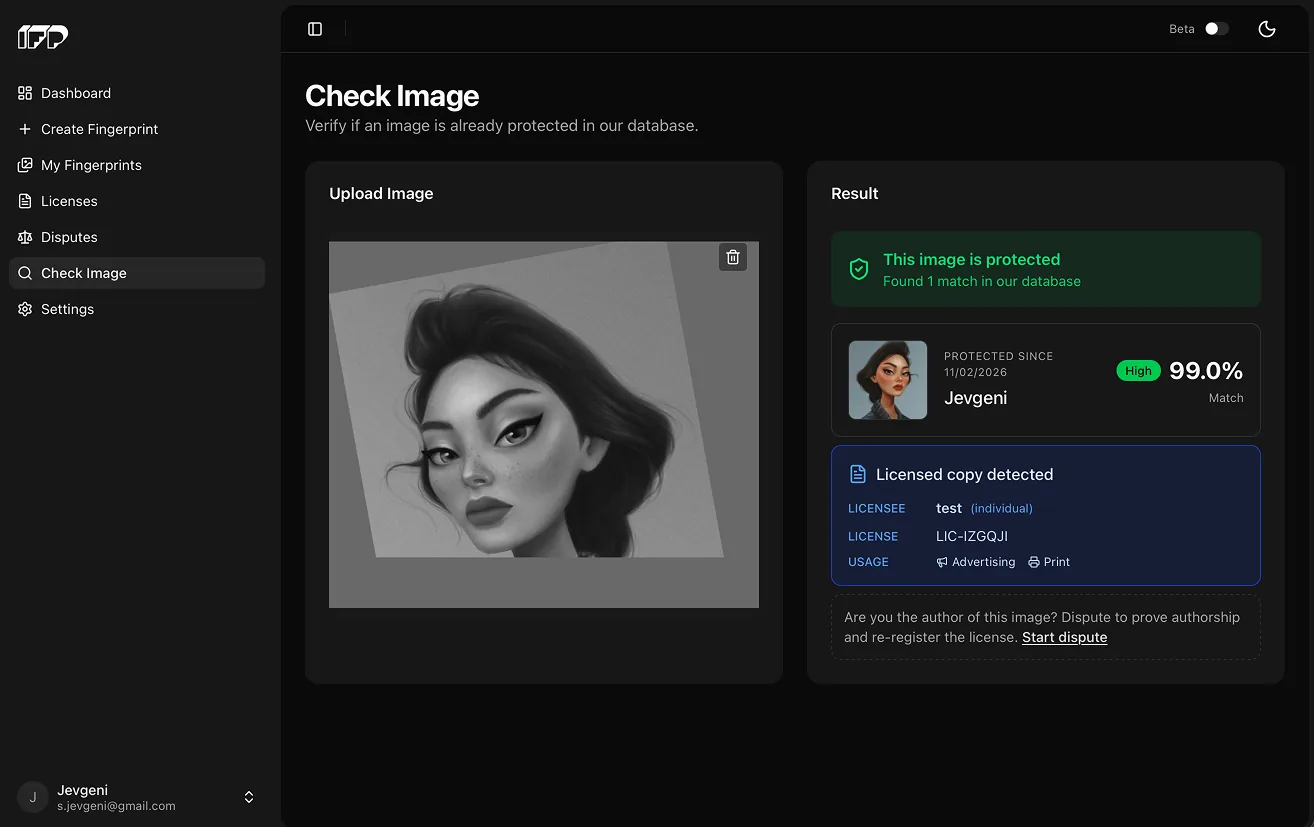
Task: Click the Check Image magnifier icon
Action: click(25, 273)
